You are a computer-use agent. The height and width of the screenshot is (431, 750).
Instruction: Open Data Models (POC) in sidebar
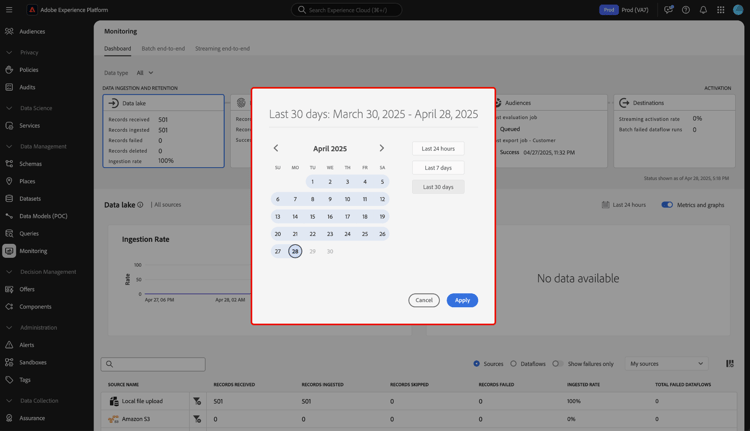43,216
